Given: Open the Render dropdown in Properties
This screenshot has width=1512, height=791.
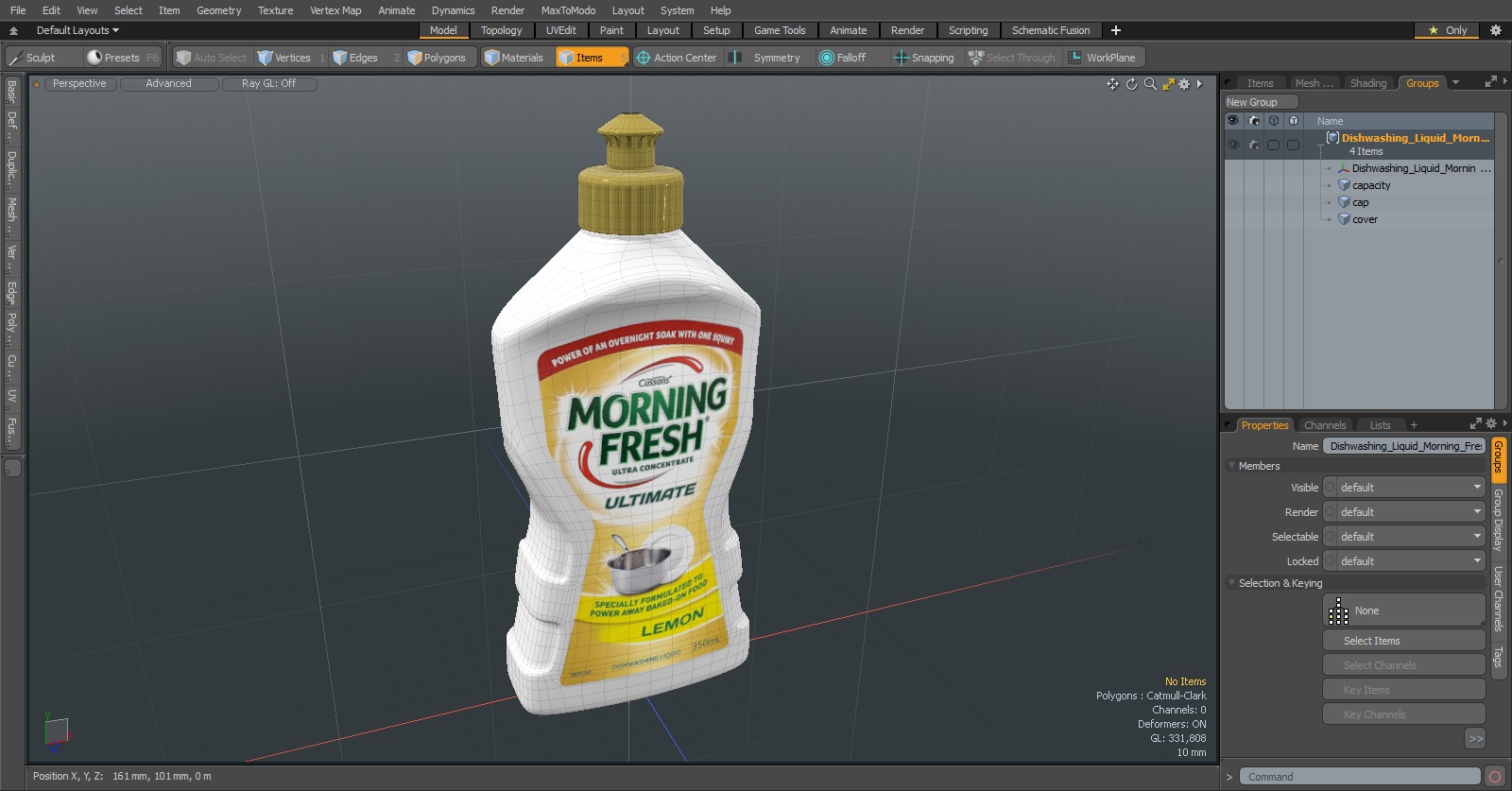Looking at the screenshot, I should pos(1404,512).
